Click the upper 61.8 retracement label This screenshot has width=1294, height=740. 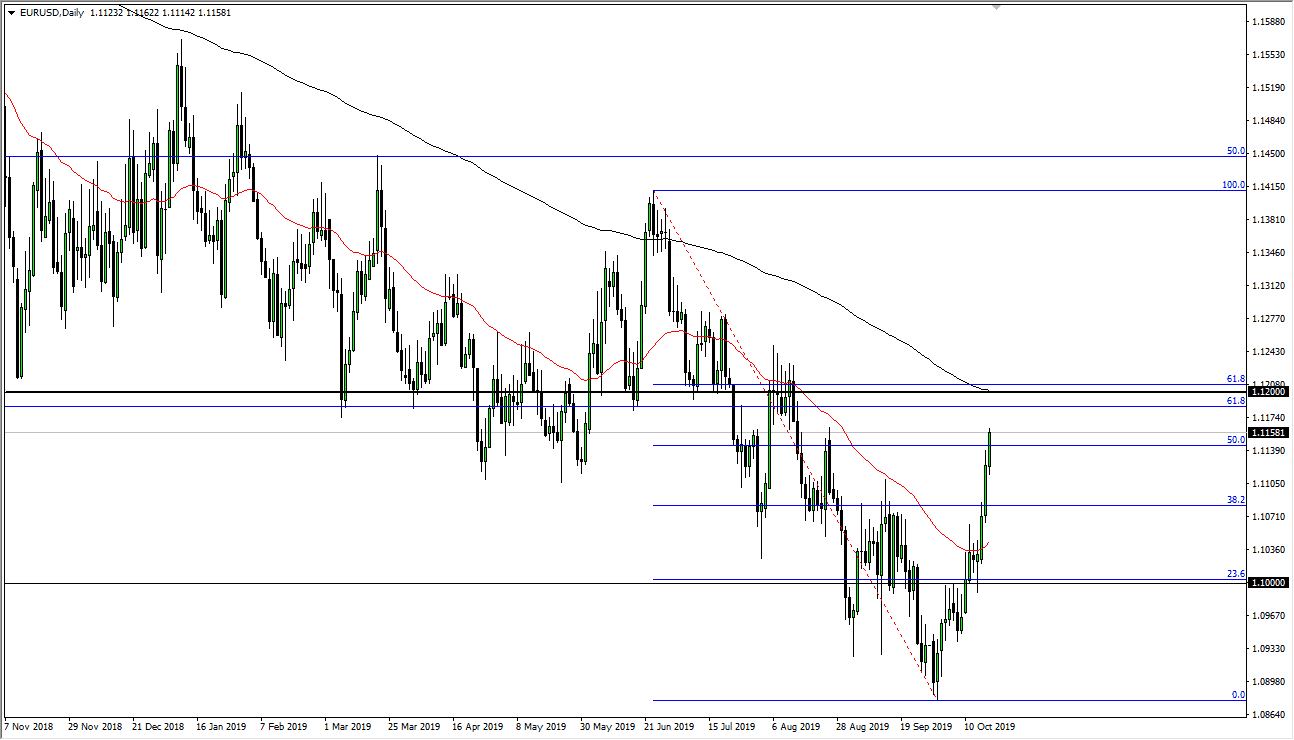pos(1234,379)
